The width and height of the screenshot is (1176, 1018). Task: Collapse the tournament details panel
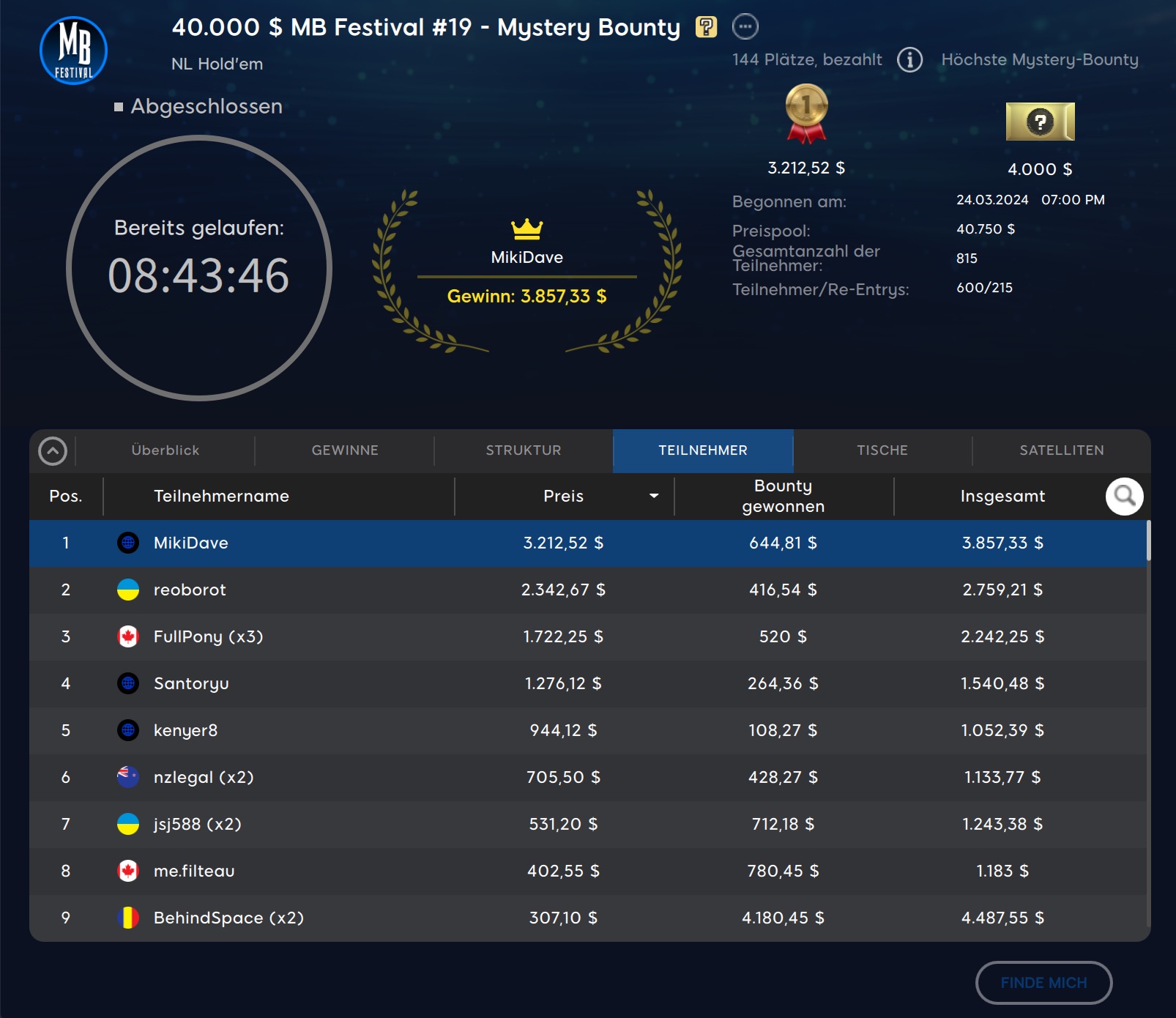(x=53, y=451)
